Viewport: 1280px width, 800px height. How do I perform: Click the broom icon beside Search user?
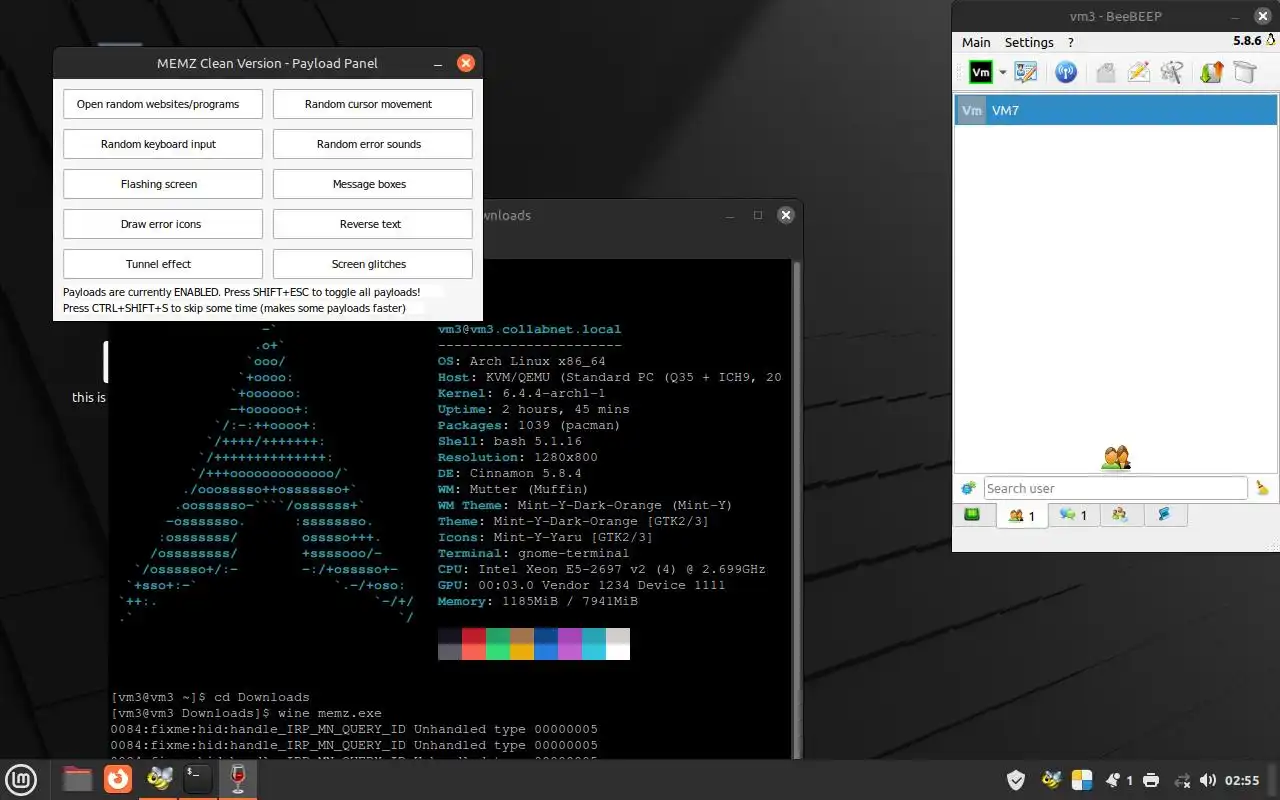[x=1262, y=488]
